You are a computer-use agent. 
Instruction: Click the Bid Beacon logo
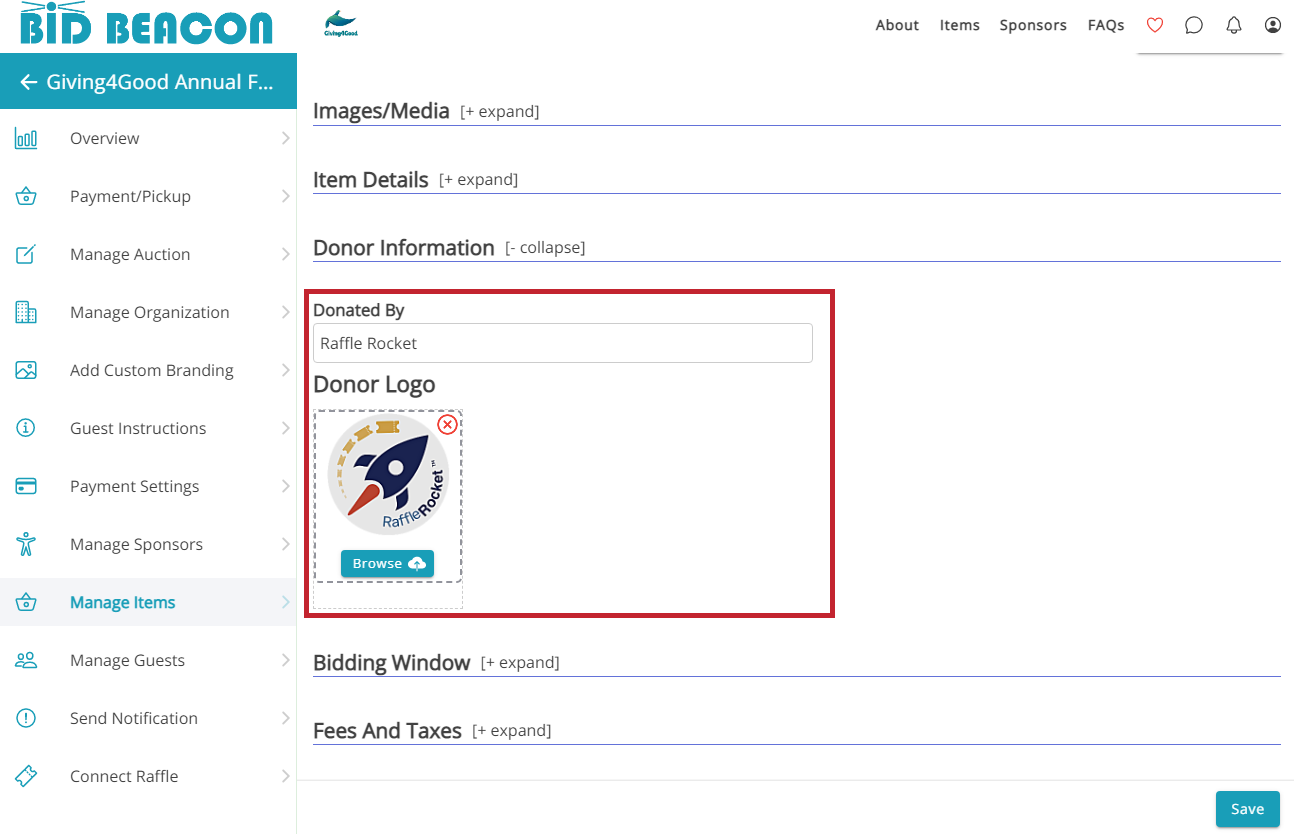146,23
